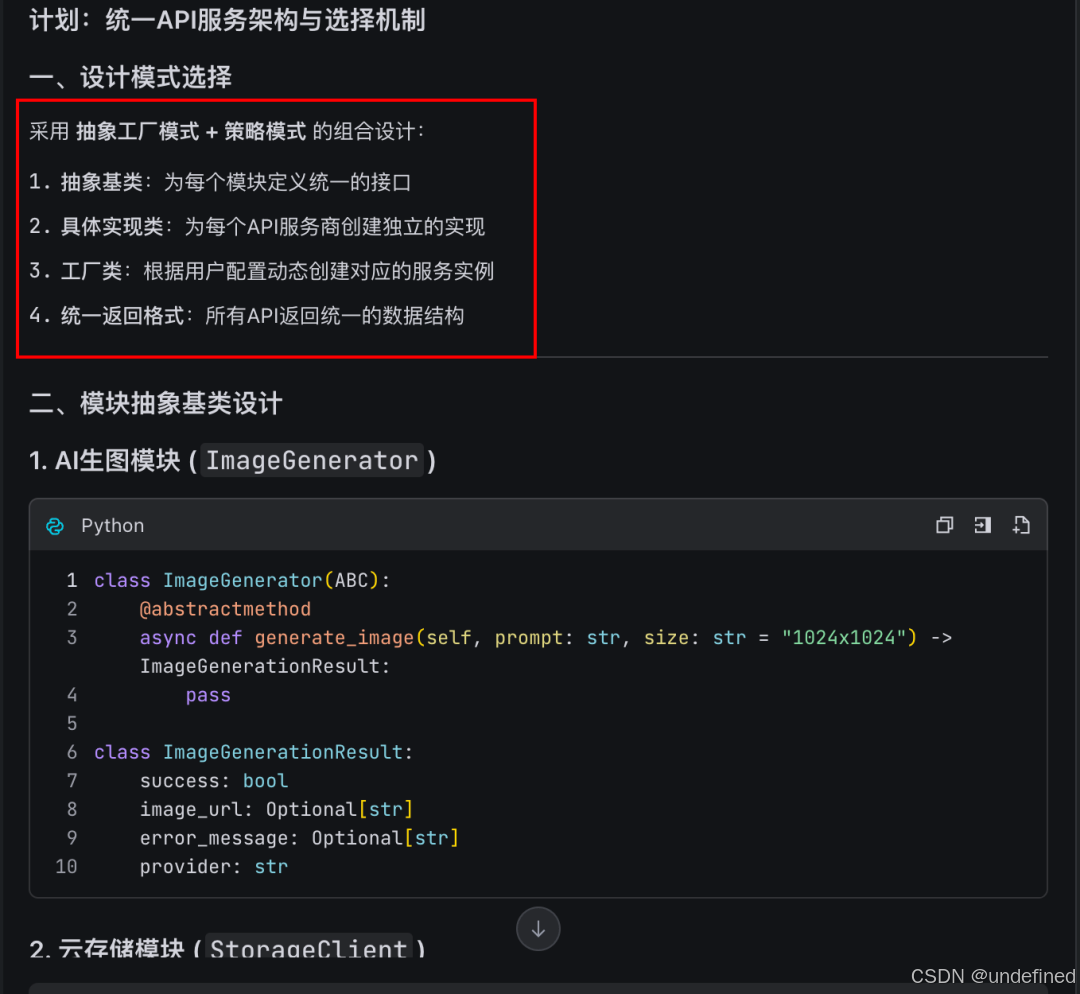Image resolution: width=1080 pixels, height=994 pixels.
Task: Click code line 'image_url: Optional[str]'
Action: (x=276, y=809)
